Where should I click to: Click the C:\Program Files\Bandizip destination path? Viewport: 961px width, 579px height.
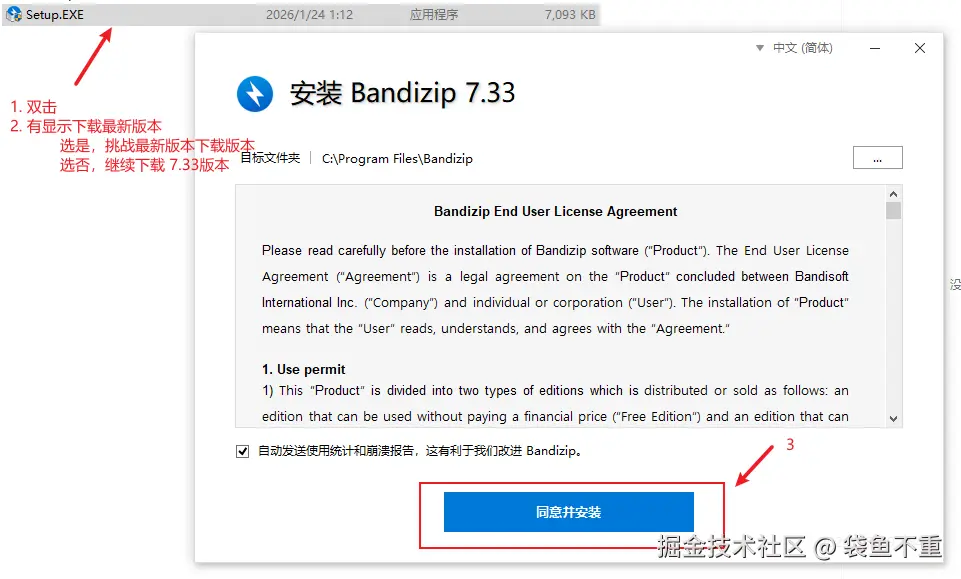point(397,159)
